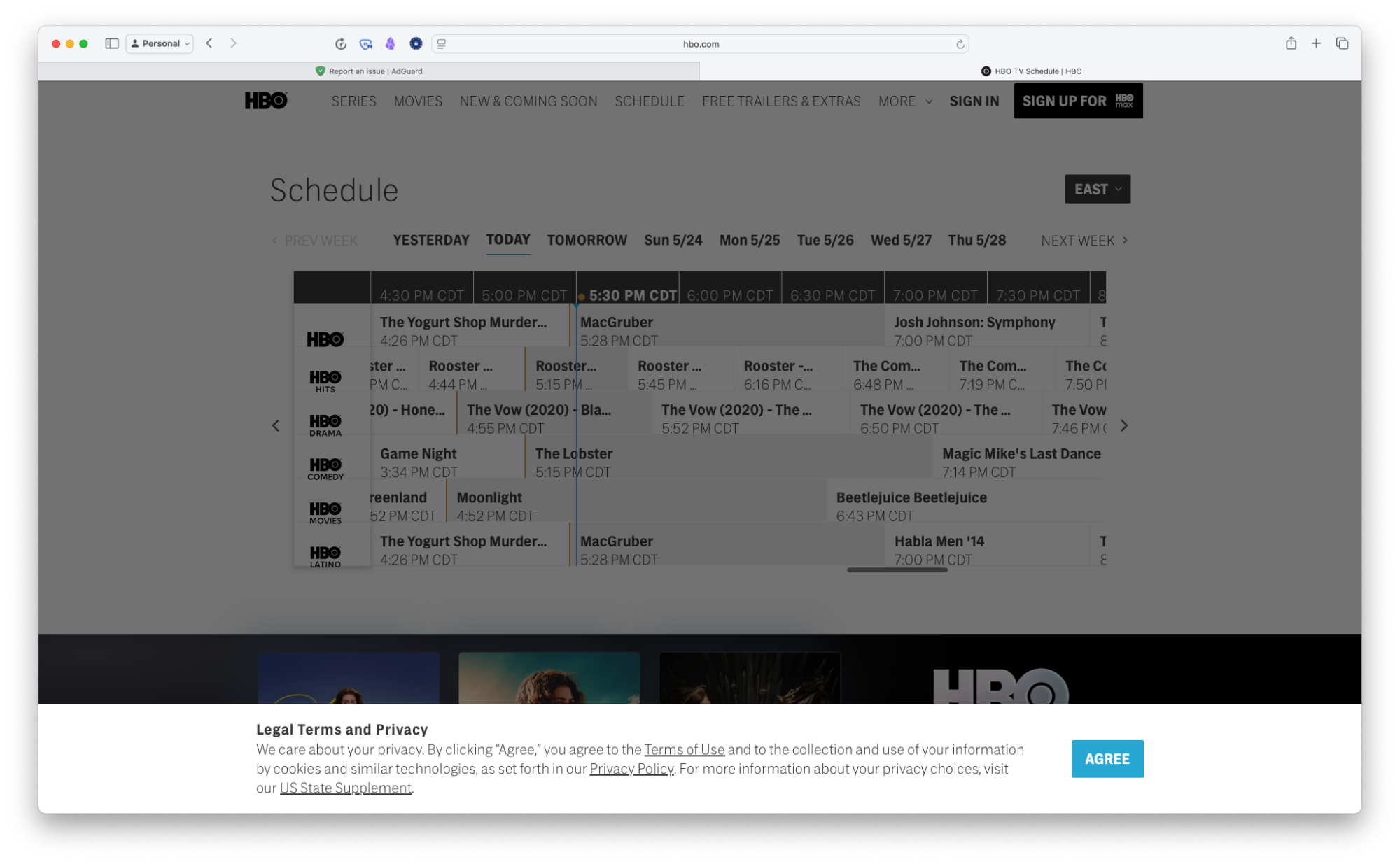1400x864 pixels.
Task: Open the SERIES menu item
Action: [x=353, y=101]
